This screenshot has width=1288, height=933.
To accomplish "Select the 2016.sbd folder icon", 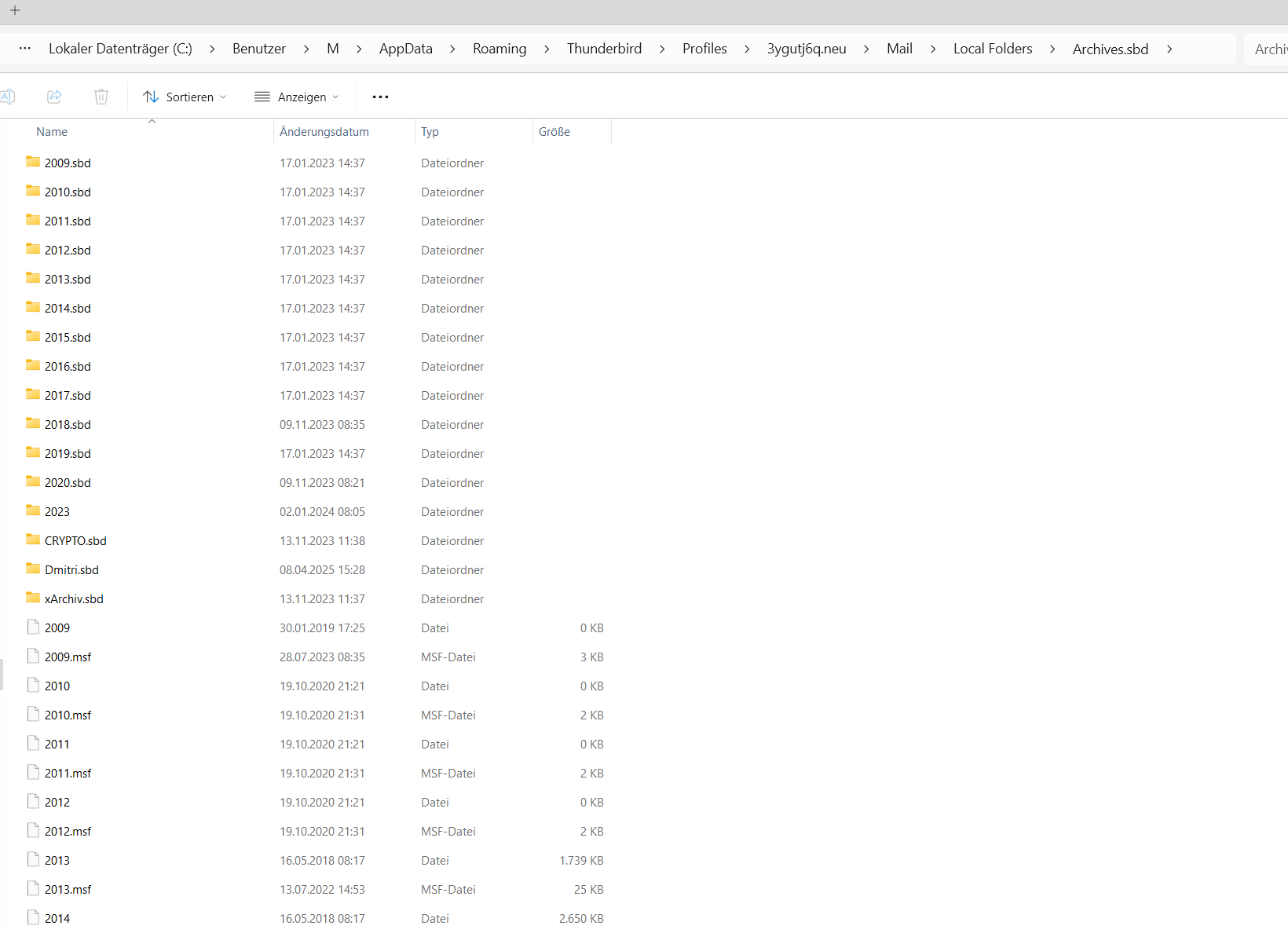I will [x=33, y=365].
